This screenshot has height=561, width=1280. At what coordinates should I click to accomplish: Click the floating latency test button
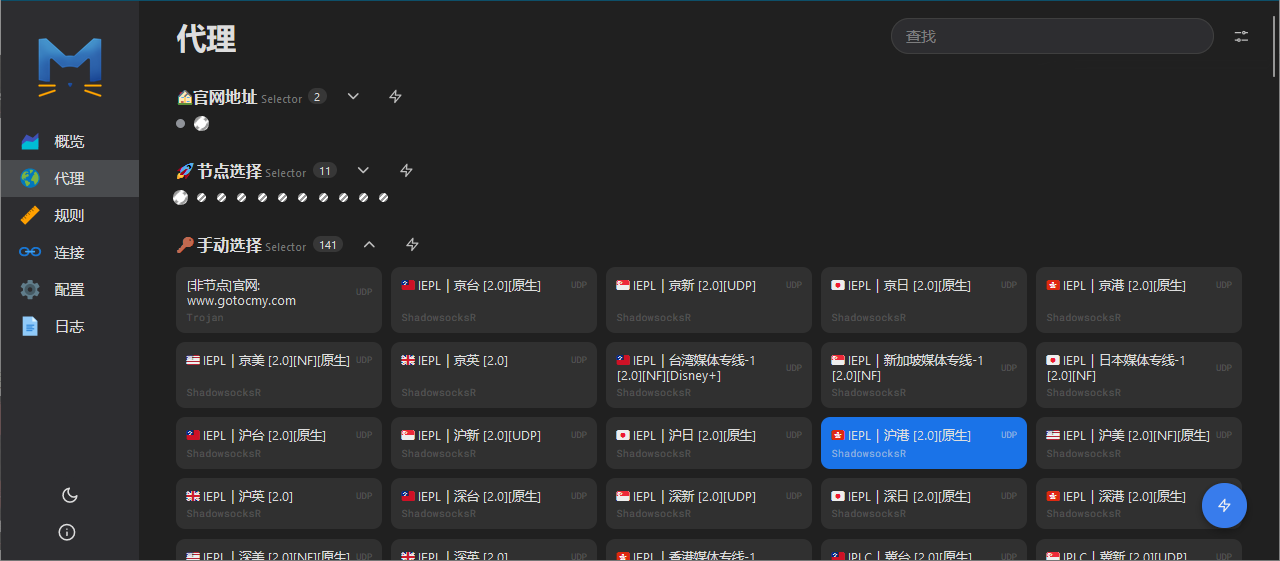(1224, 505)
